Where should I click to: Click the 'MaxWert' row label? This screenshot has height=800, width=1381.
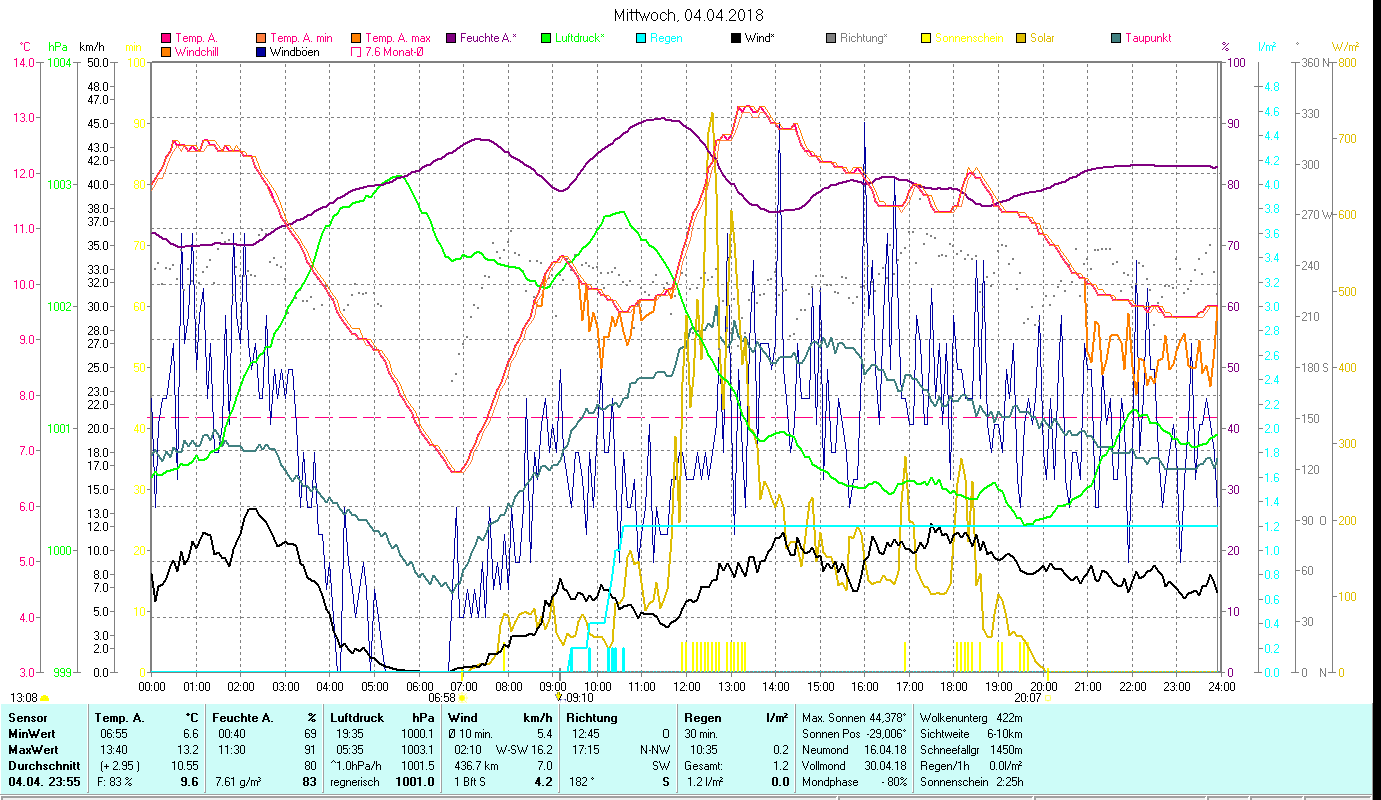[33, 750]
